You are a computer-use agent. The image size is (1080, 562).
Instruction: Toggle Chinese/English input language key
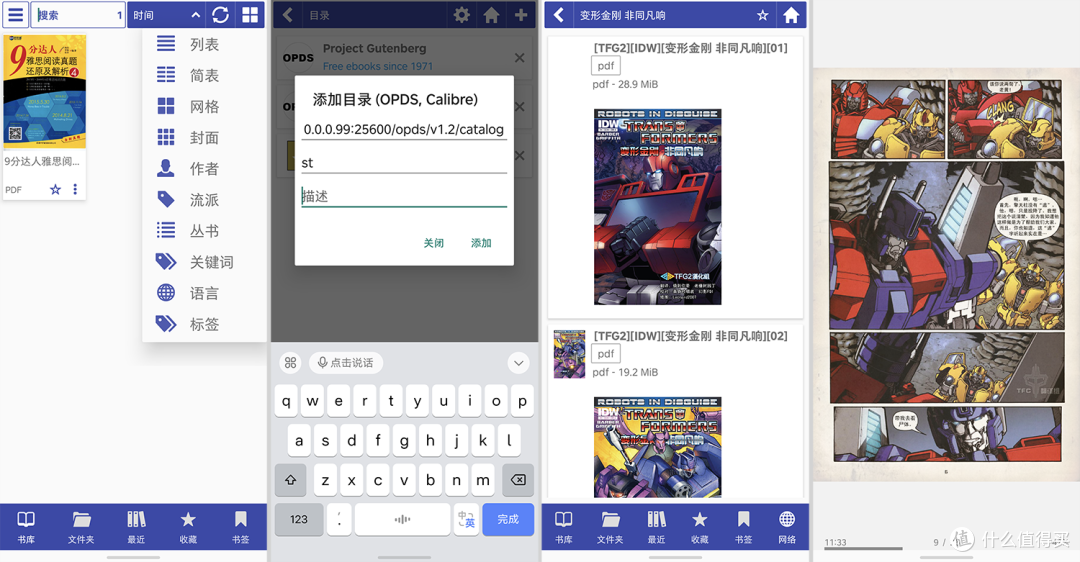click(x=466, y=519)
